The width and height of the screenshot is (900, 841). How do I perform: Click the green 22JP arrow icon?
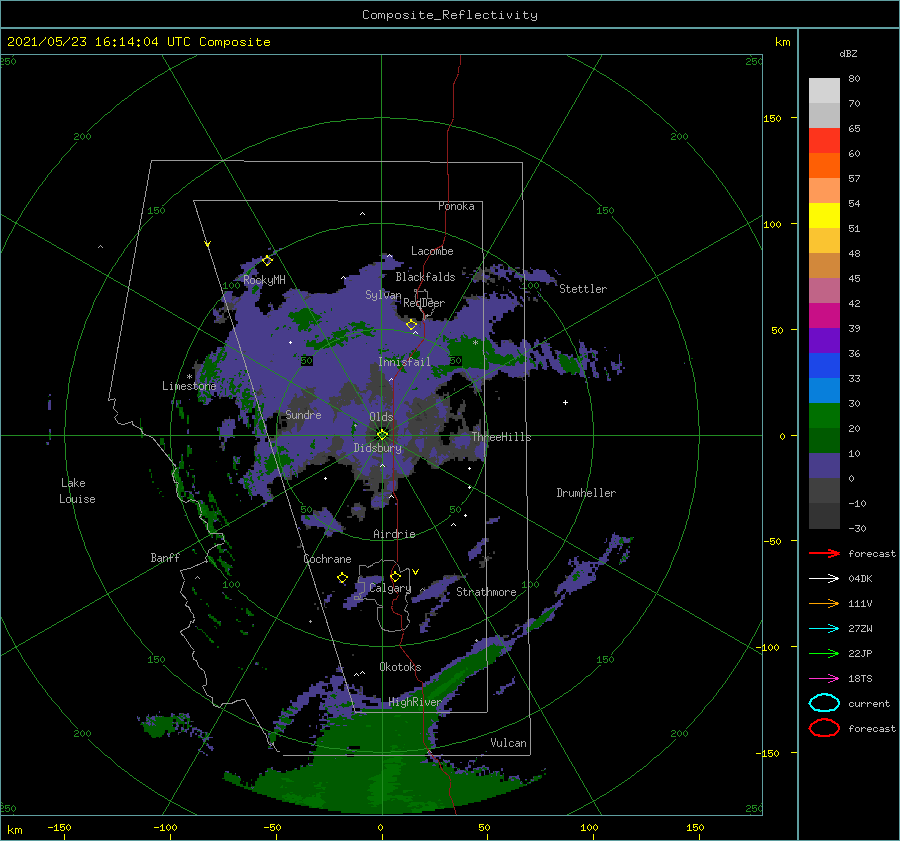pos(824,653)
